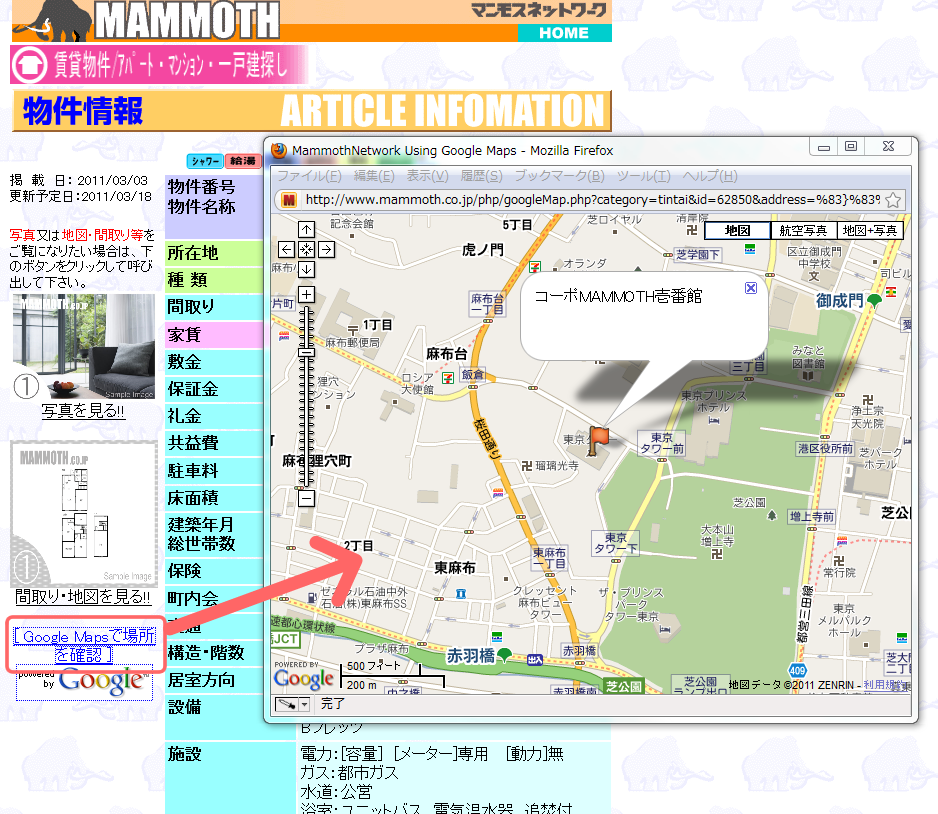Image resolution: width=938 pixels, height=814 pixels.
Task: Click the 家賃 row label
Action: point(214,335)
